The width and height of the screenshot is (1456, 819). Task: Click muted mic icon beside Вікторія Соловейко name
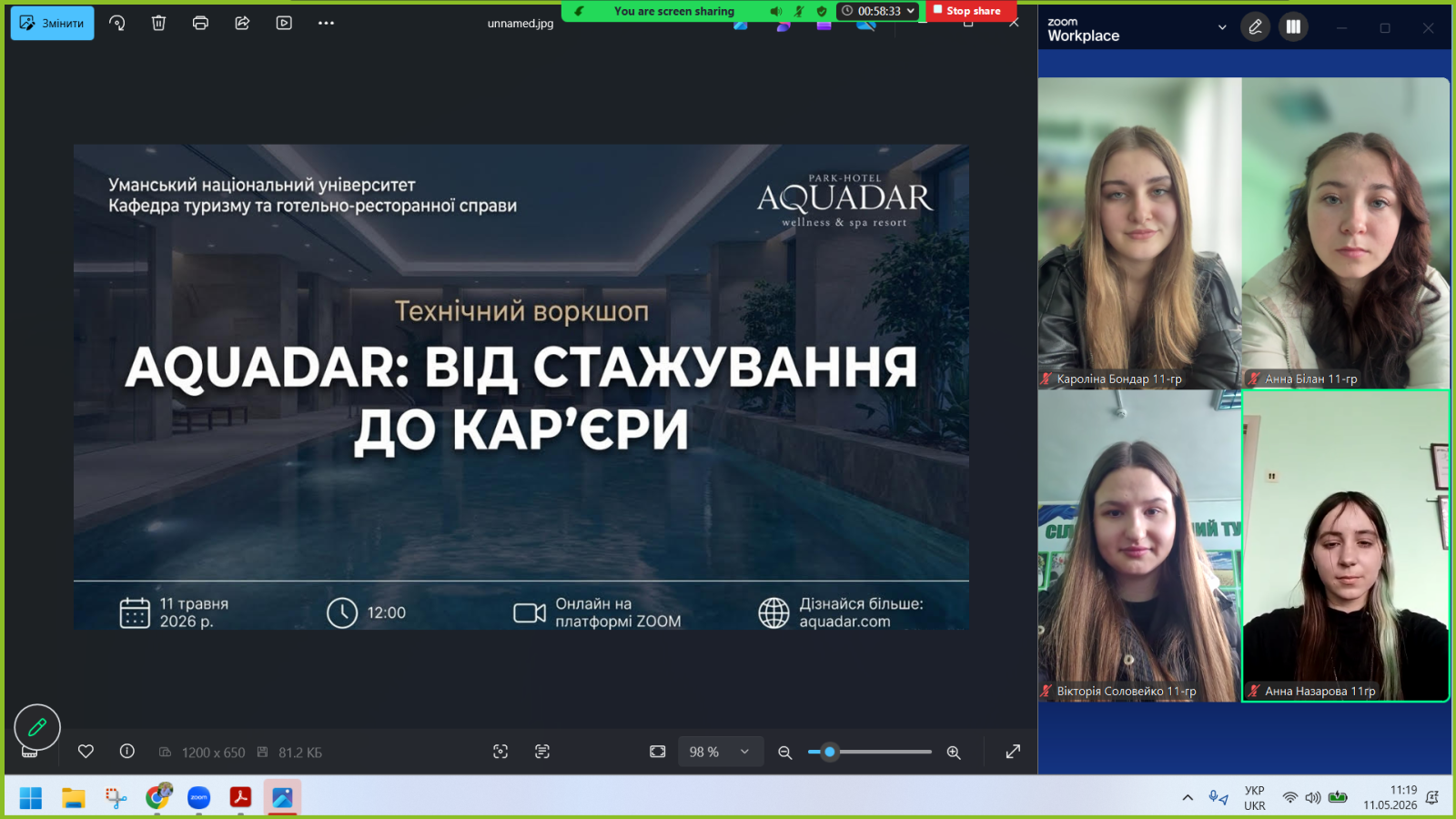(x=1046, y=691)
